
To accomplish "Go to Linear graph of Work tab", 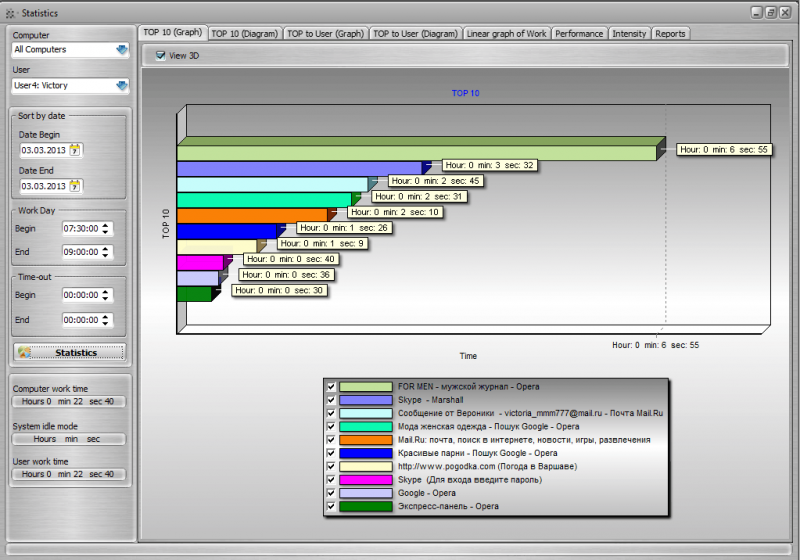I will [x=506, y=34].
